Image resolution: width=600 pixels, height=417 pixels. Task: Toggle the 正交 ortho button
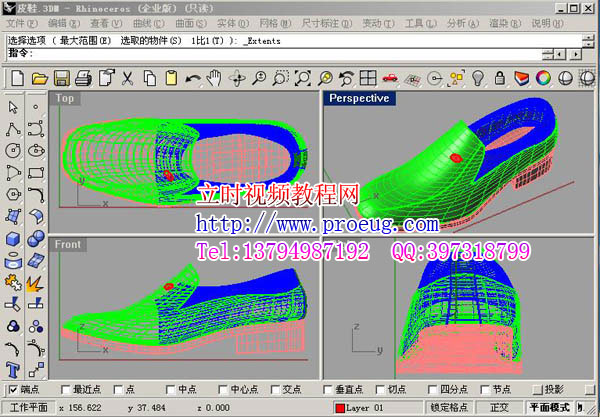click(499, 408)
